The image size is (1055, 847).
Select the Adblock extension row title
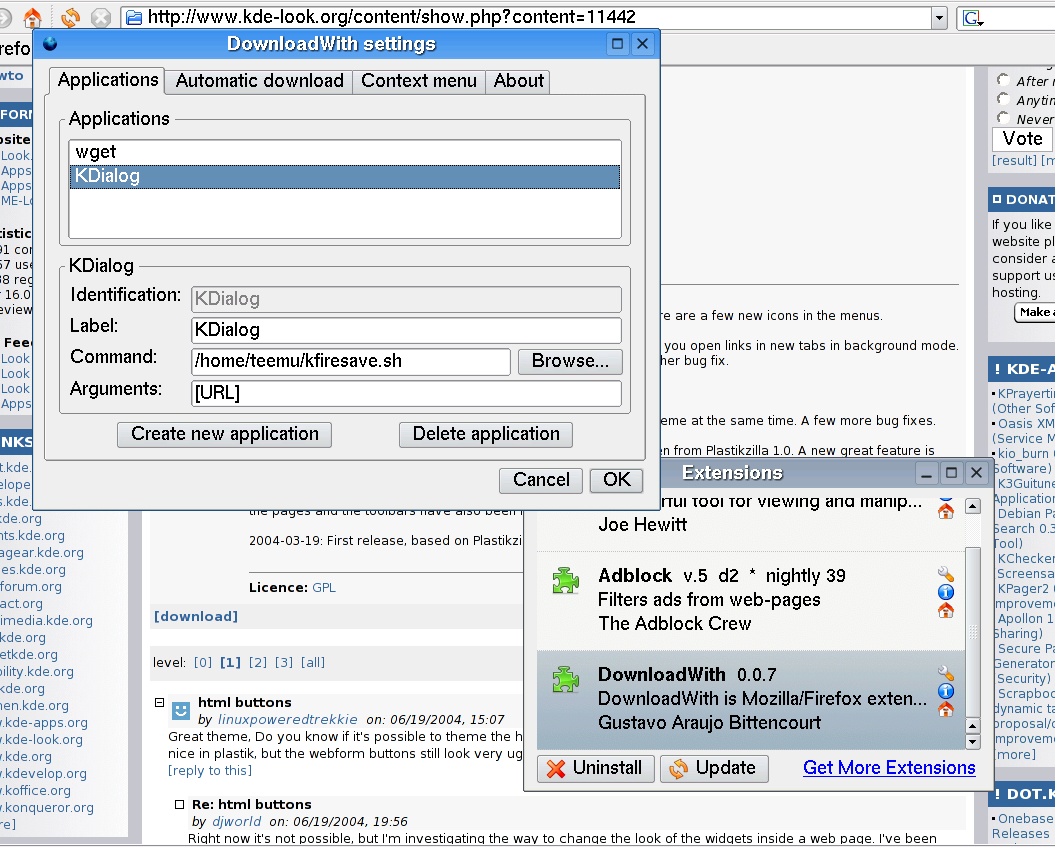point(634,576)
